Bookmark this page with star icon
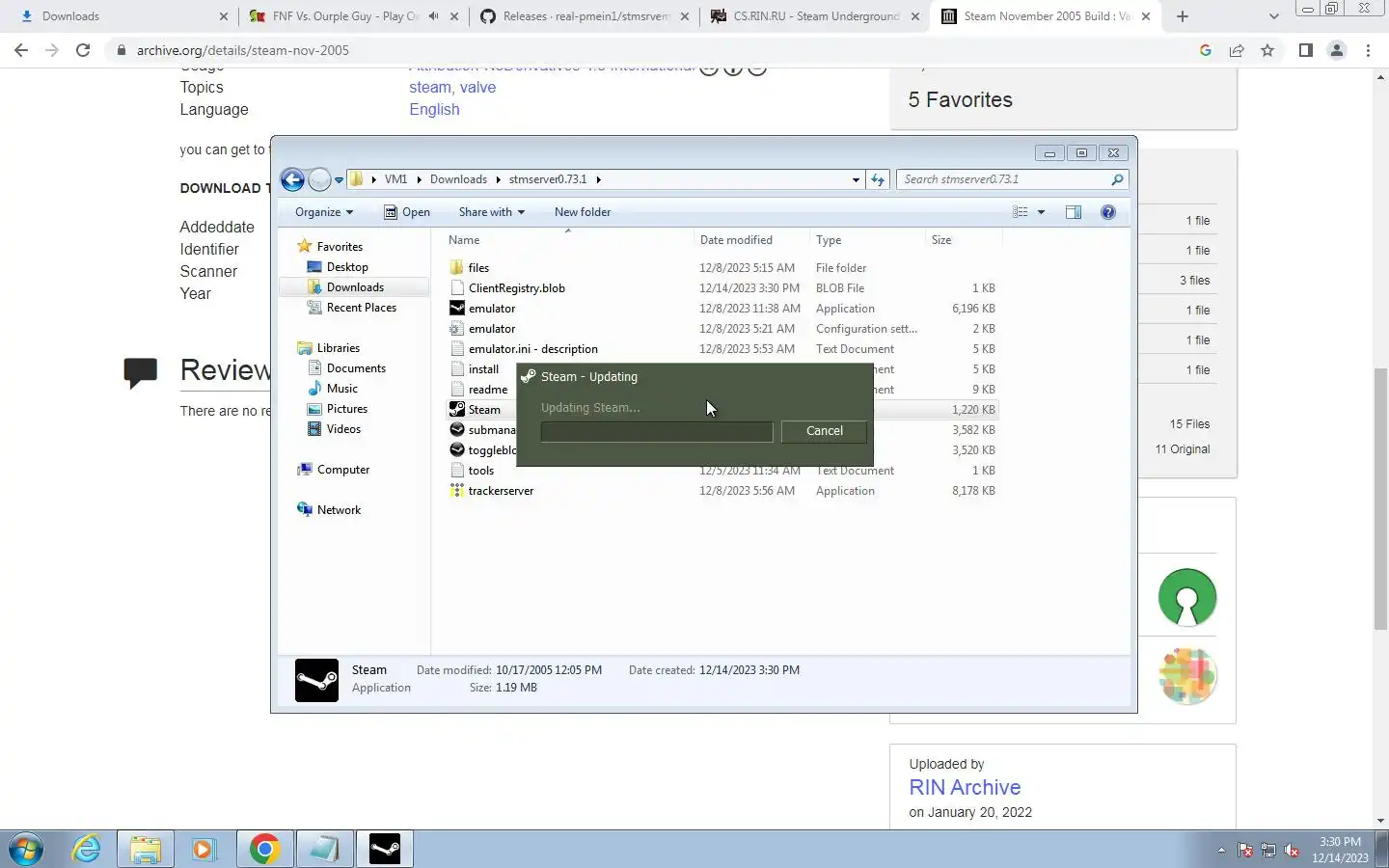Screen dimensions: 1389x868 click(1267, 50)
